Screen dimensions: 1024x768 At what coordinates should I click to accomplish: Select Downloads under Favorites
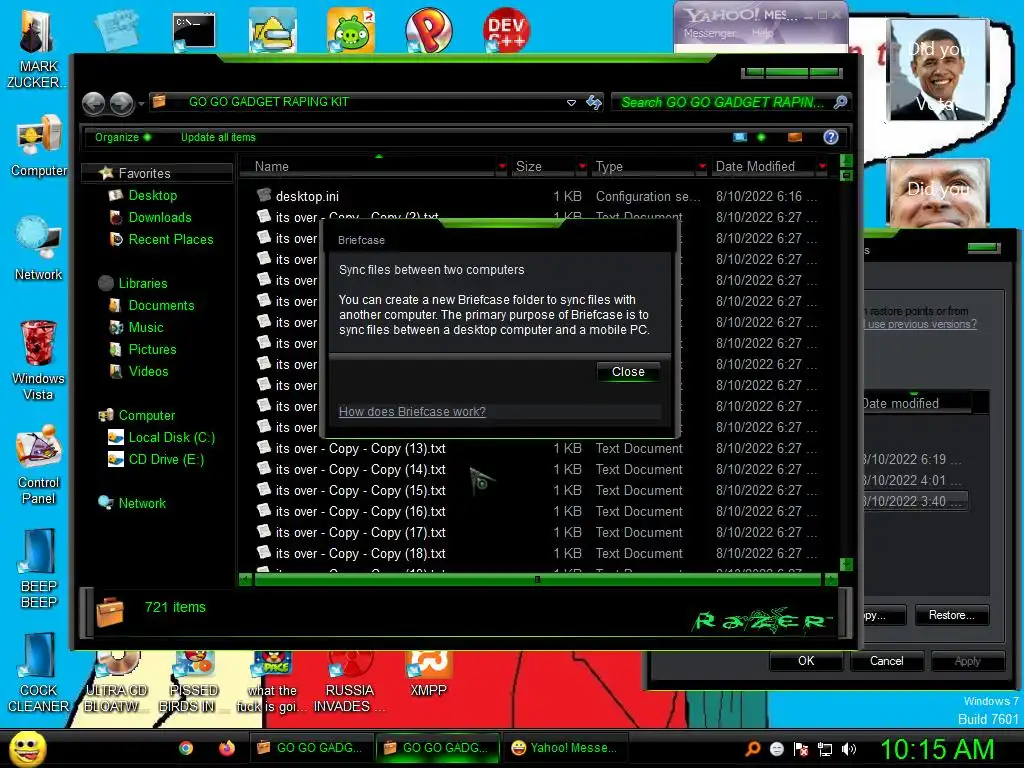(159, 217)
